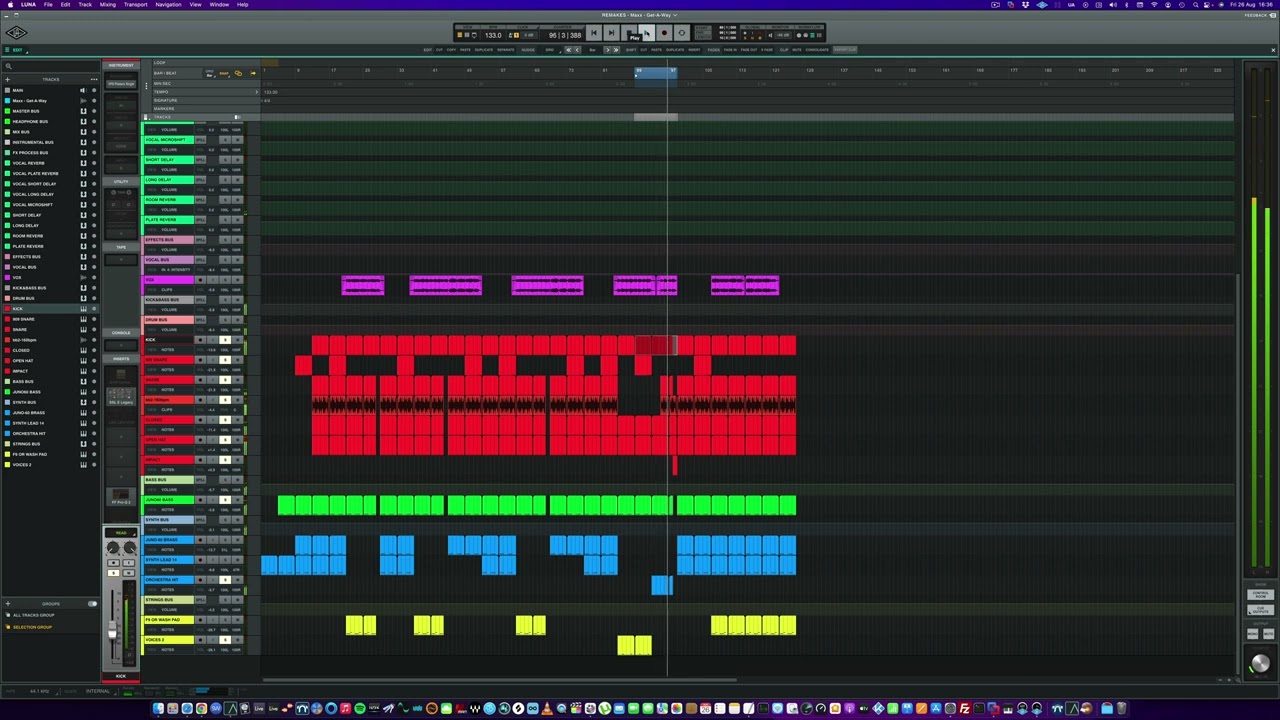This screenshot has width=1280, height=720.
Task: Select the first magenta VOX clip
Action: pos(363,286)
